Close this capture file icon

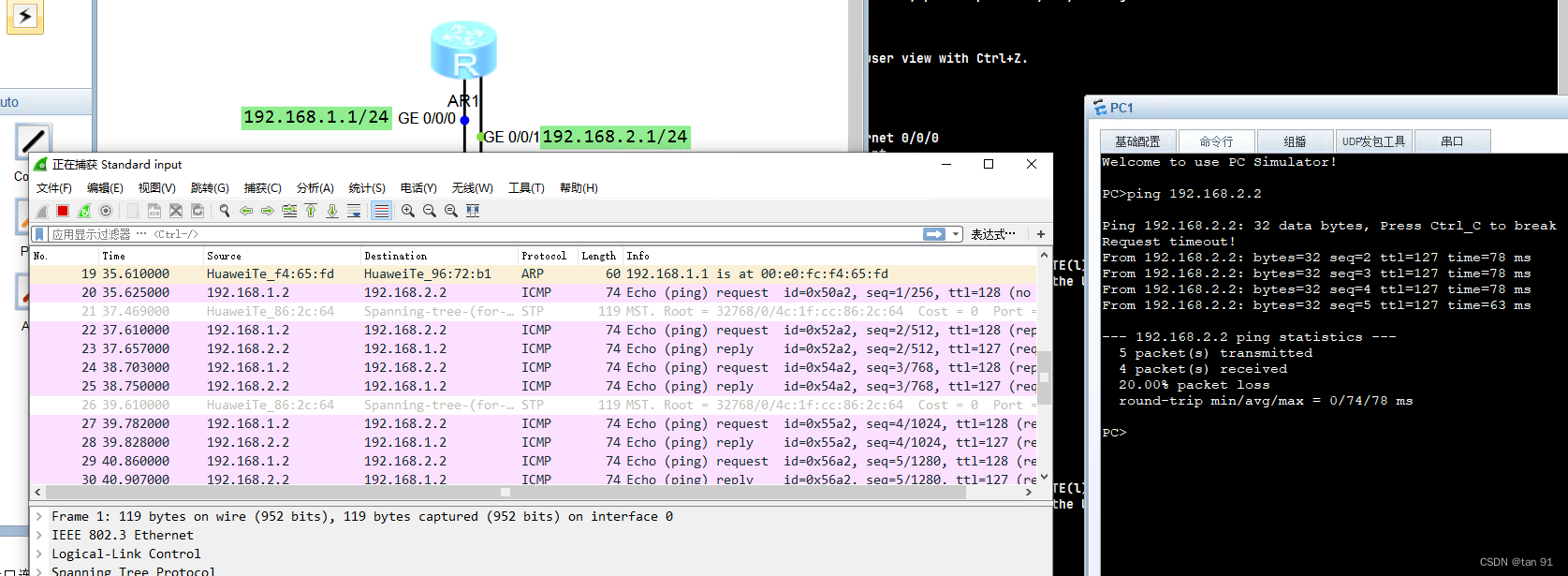[x=176, y=211]
